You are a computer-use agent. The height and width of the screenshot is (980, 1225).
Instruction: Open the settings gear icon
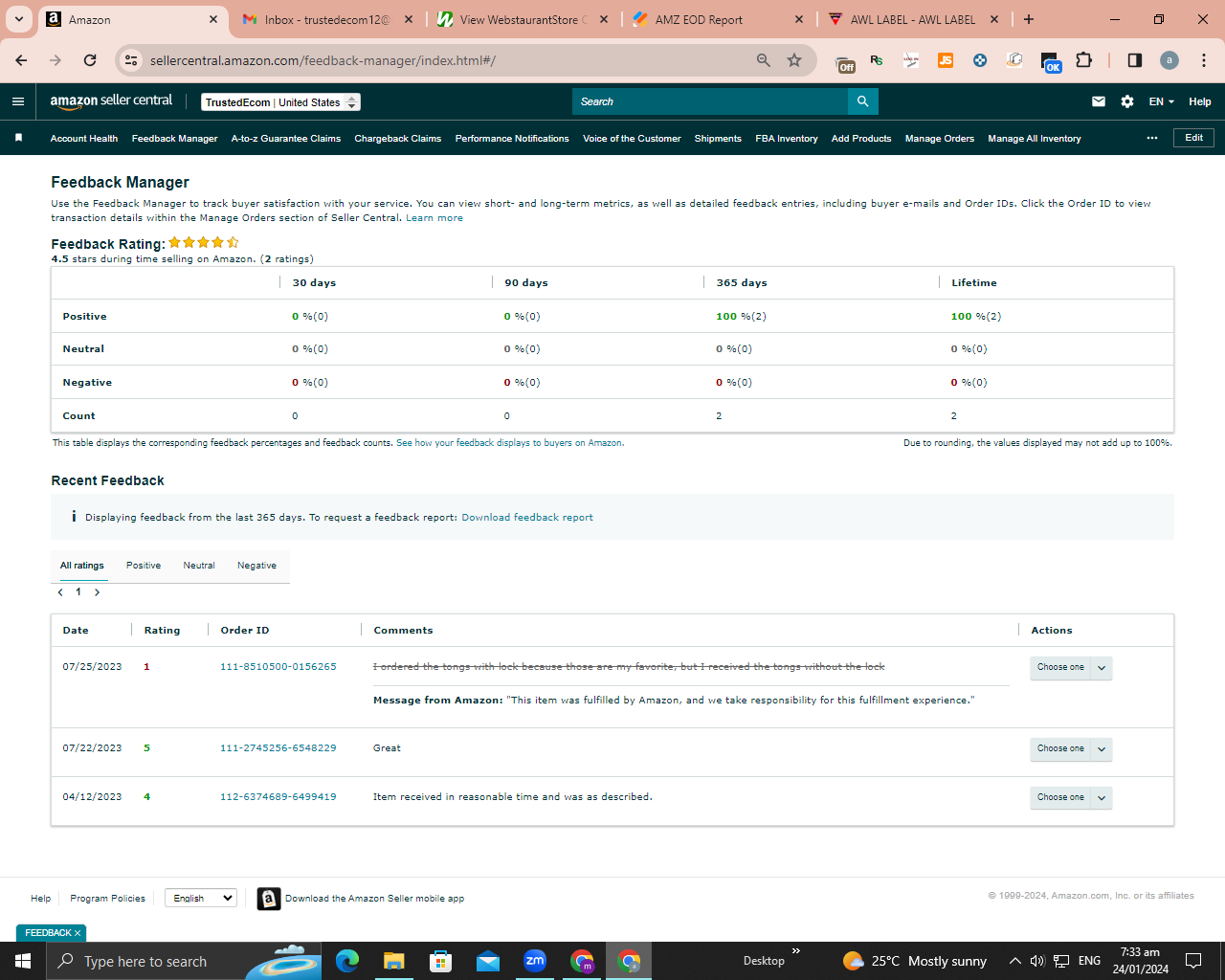click(x=1127, y=101)
